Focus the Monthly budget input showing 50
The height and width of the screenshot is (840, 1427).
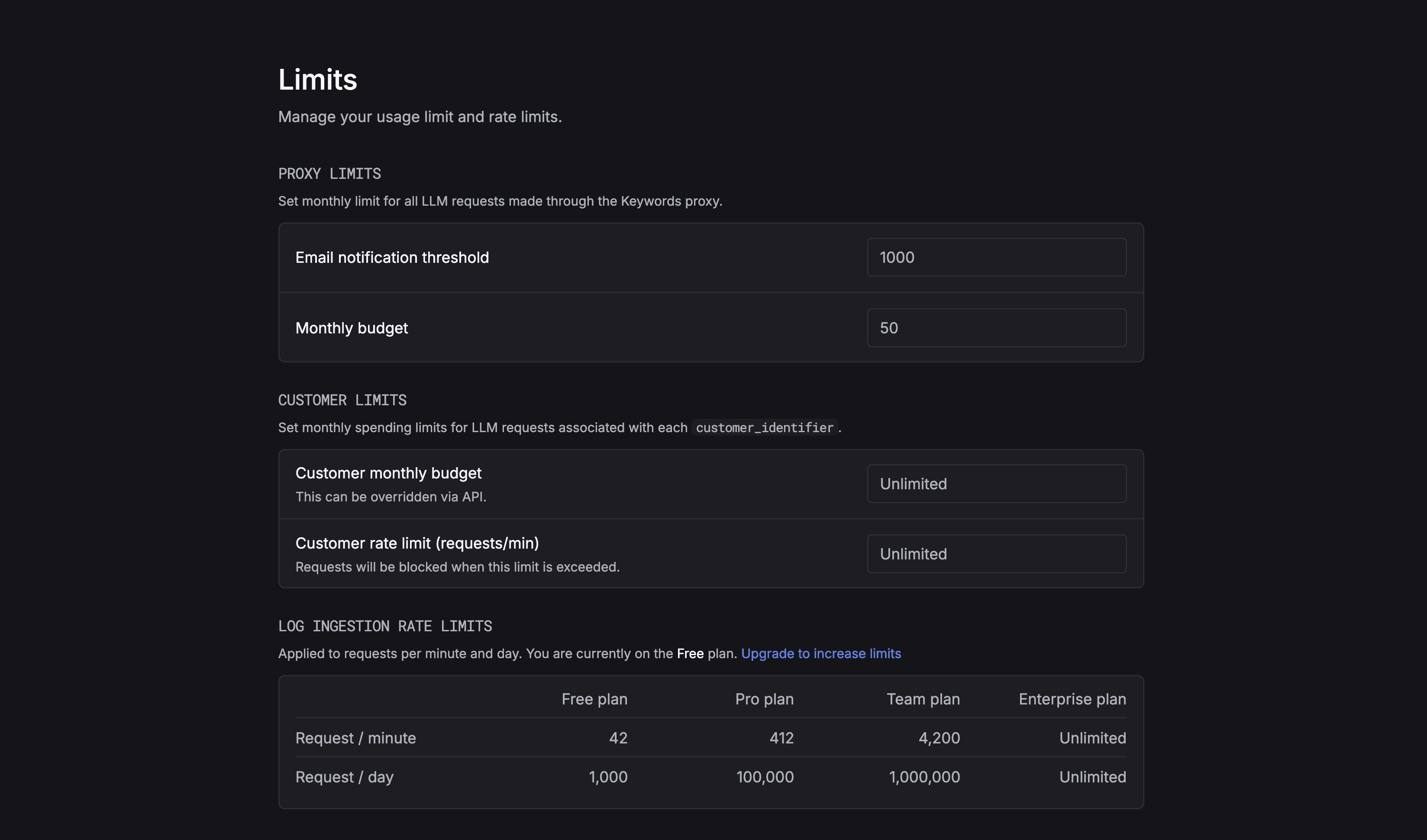996,328
